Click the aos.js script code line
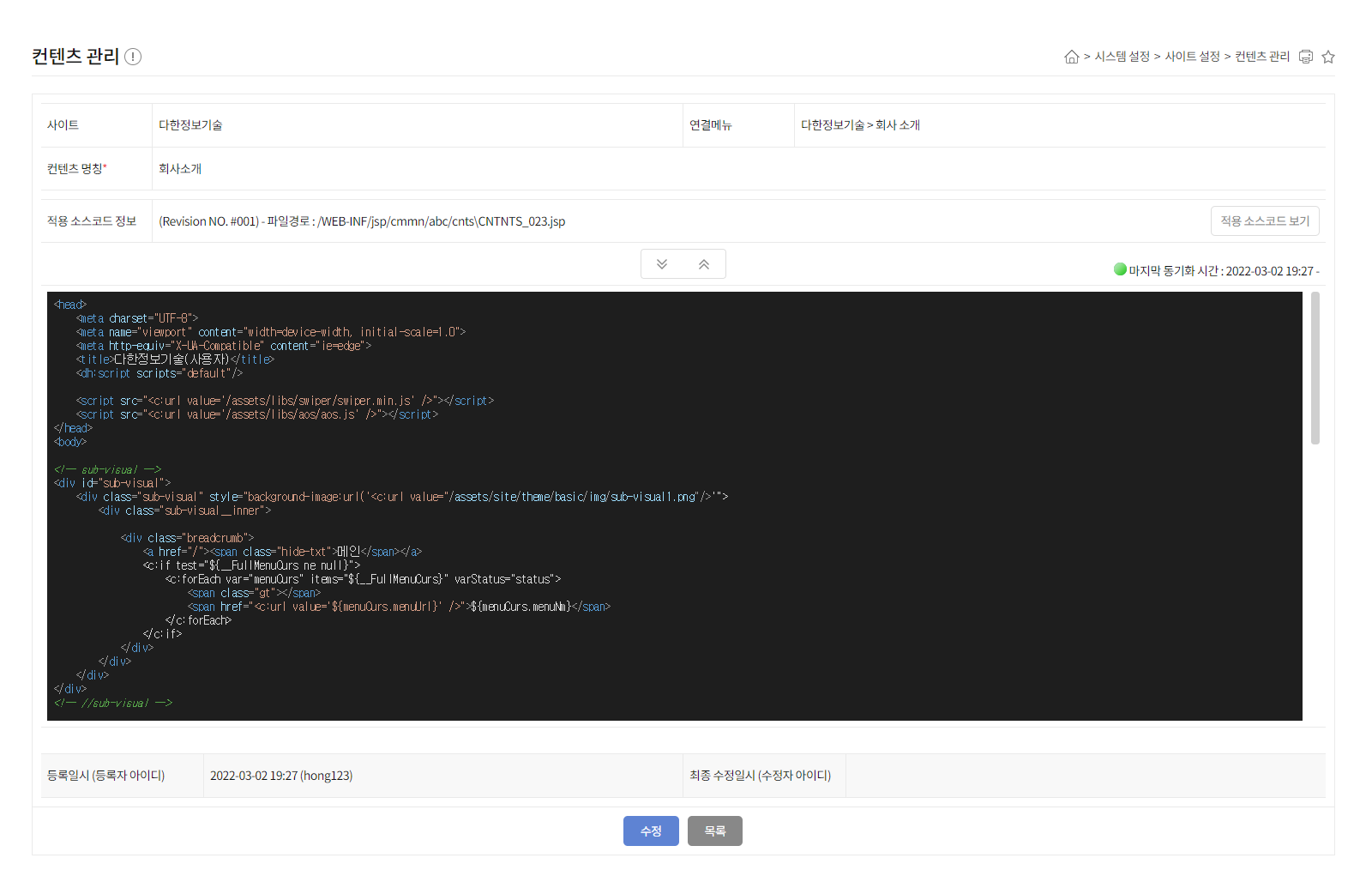 pyautogui.click(x=257, y=414)
